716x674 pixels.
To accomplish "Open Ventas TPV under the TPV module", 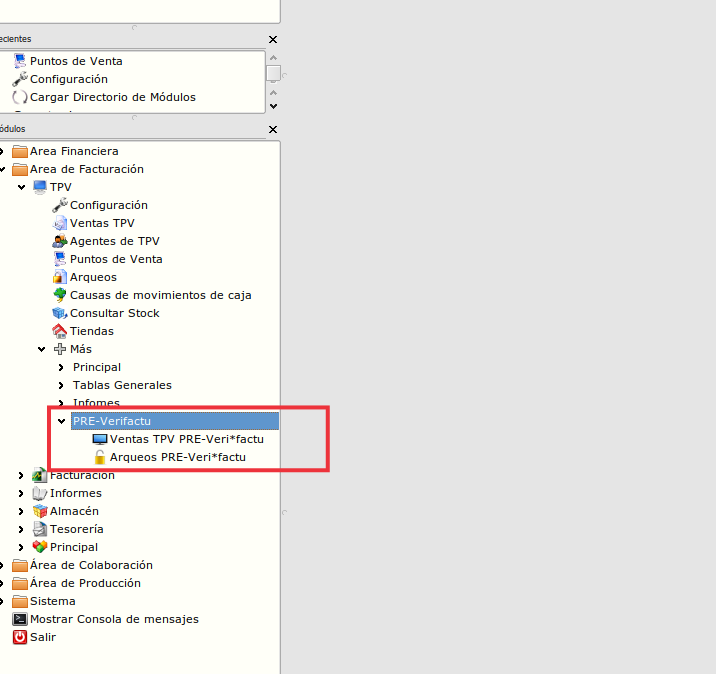I will pos(101,223).
